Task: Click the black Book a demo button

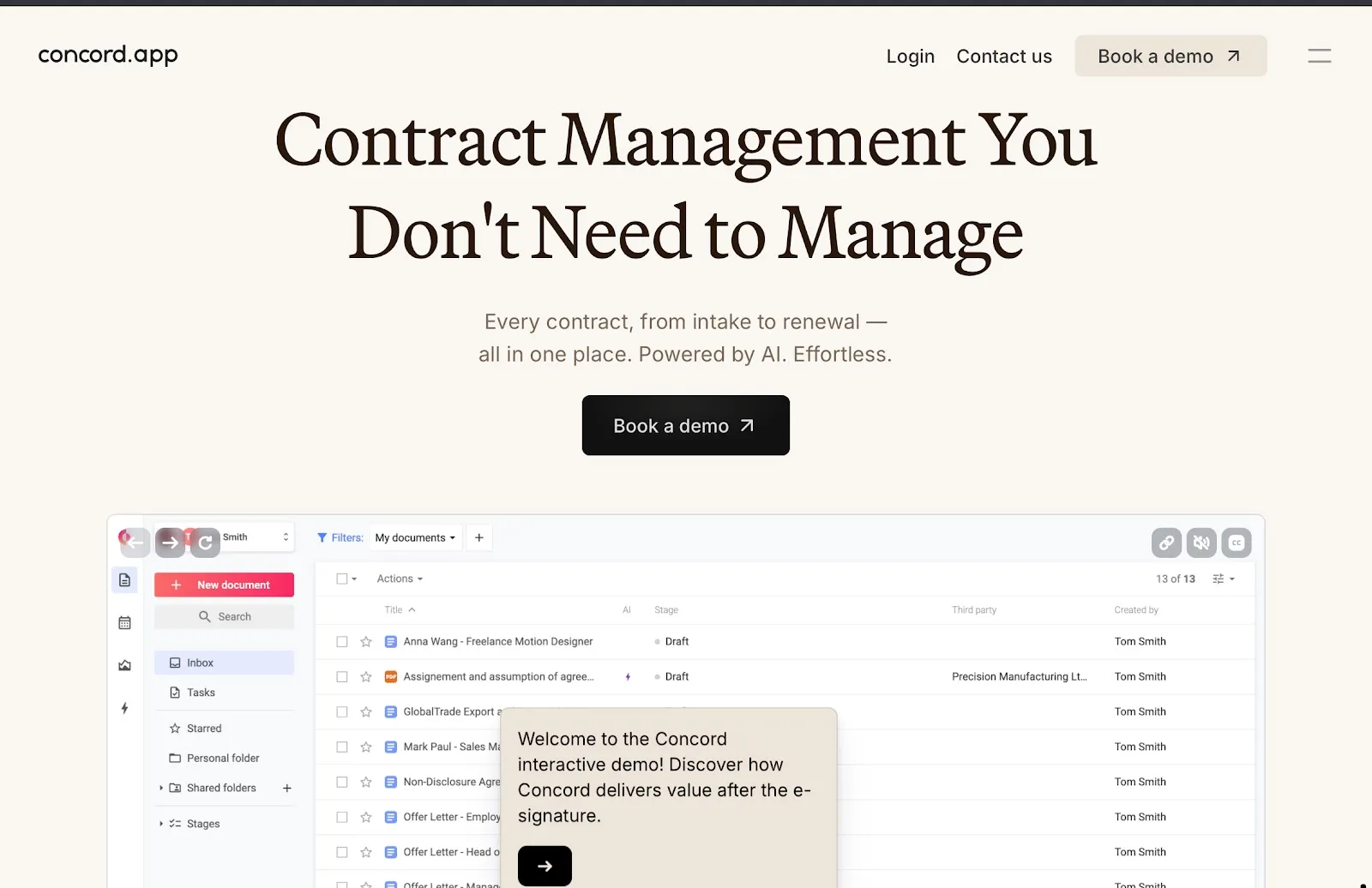Action: tap(685, 425)
